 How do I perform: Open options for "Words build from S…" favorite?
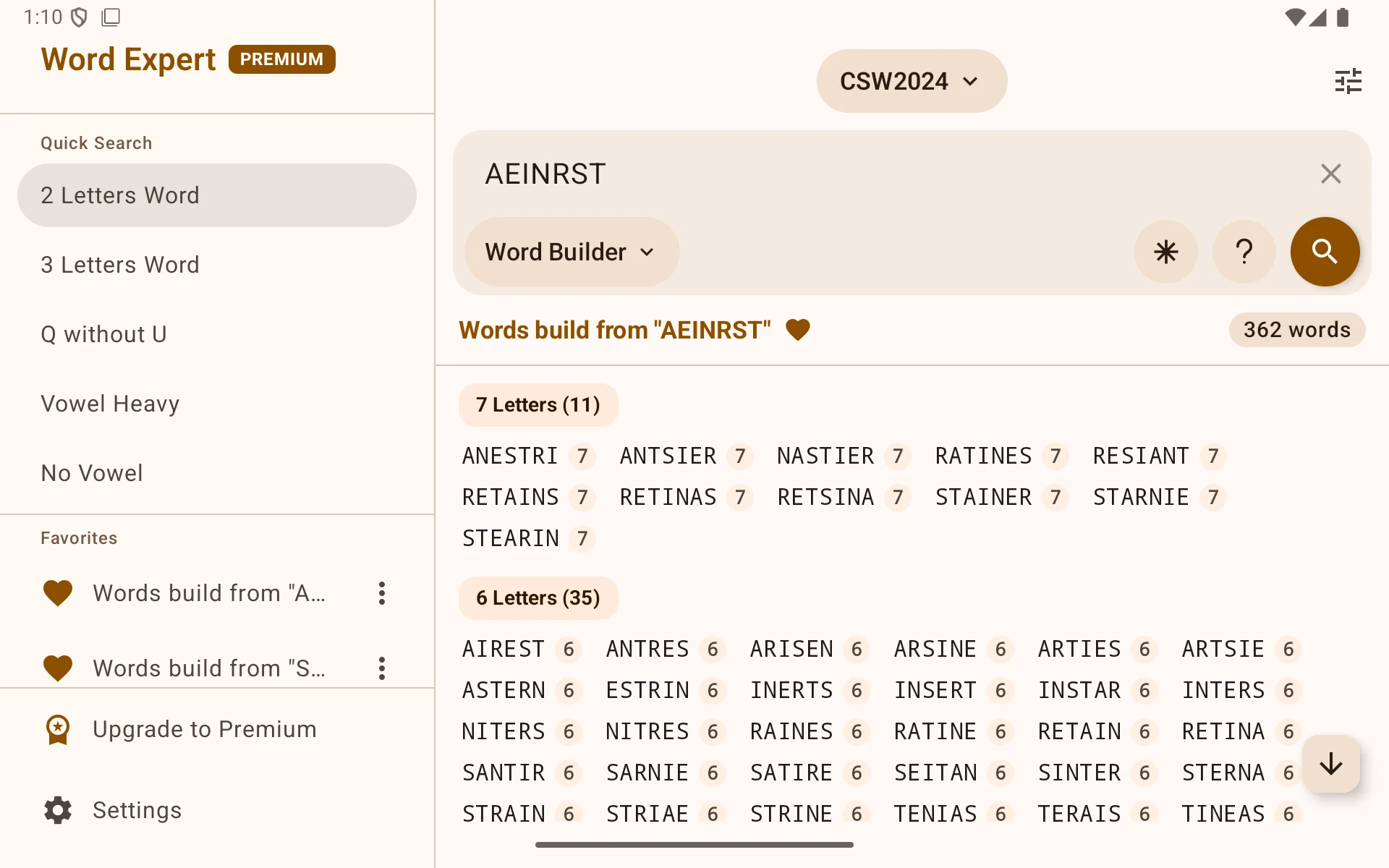[381, 668]
